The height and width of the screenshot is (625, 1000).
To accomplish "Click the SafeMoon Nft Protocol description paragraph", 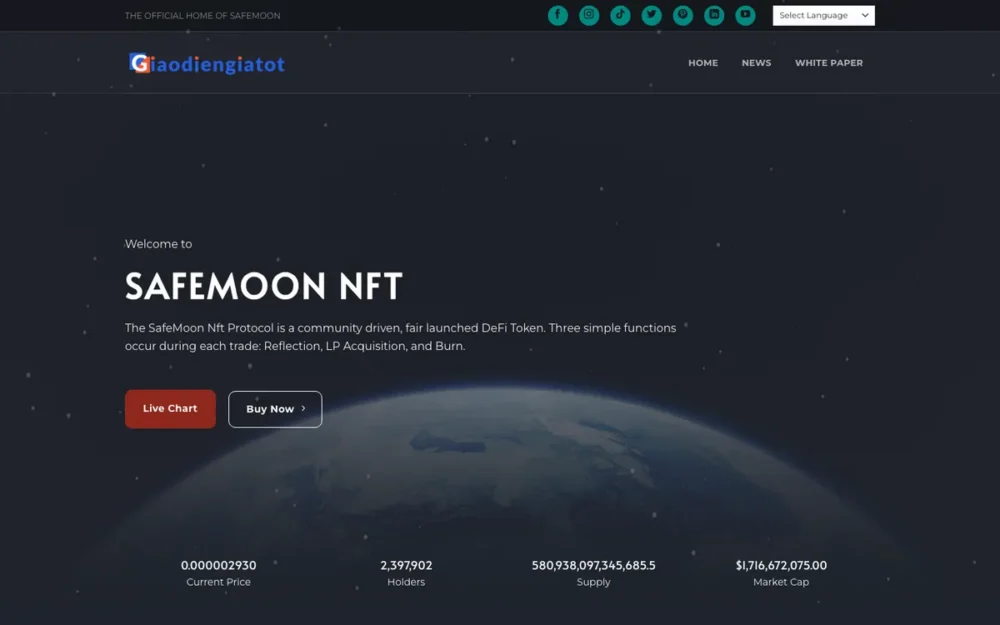I will (401, 337).
